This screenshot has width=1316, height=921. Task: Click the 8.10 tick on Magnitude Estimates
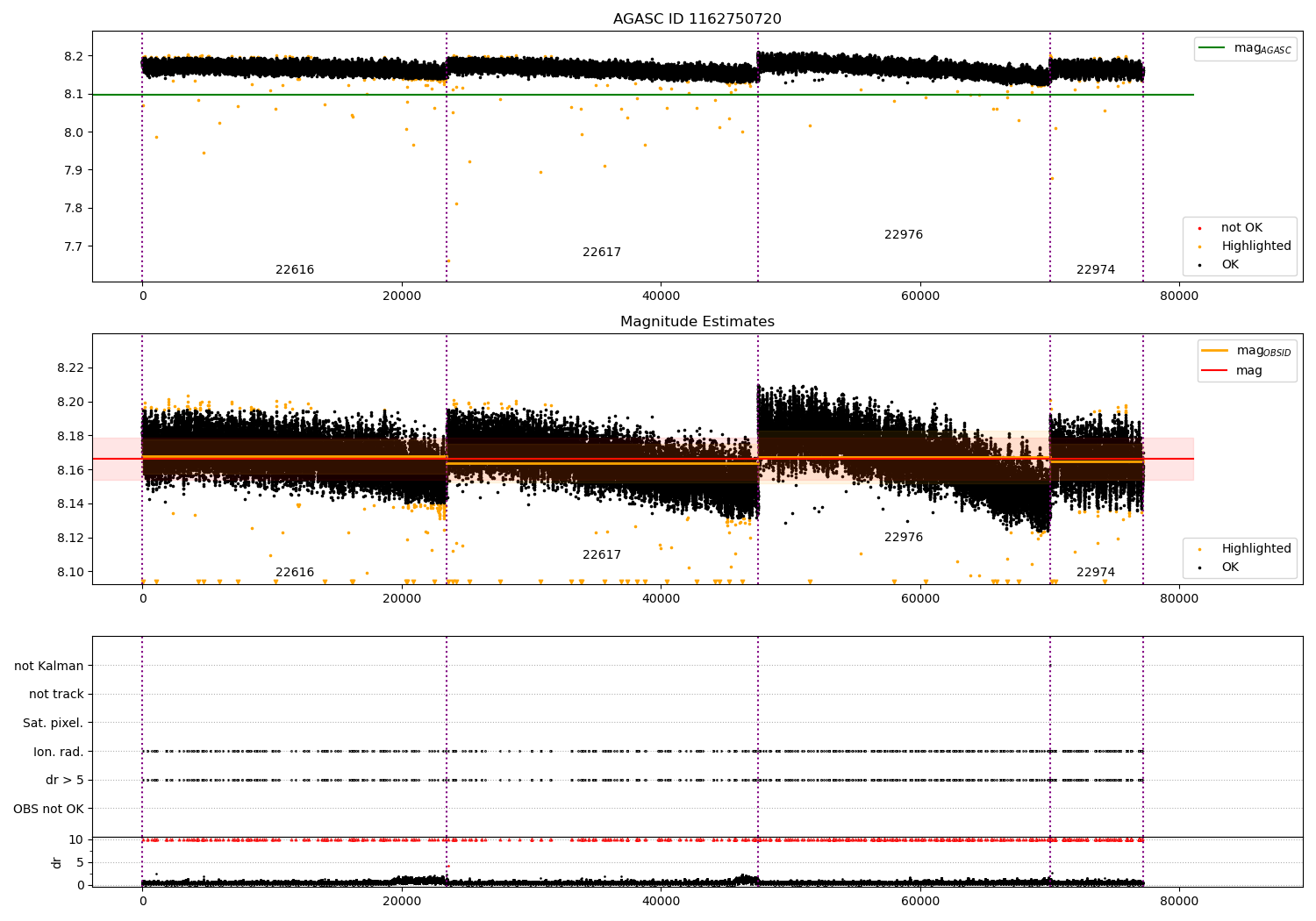click(x=70, y=573)
